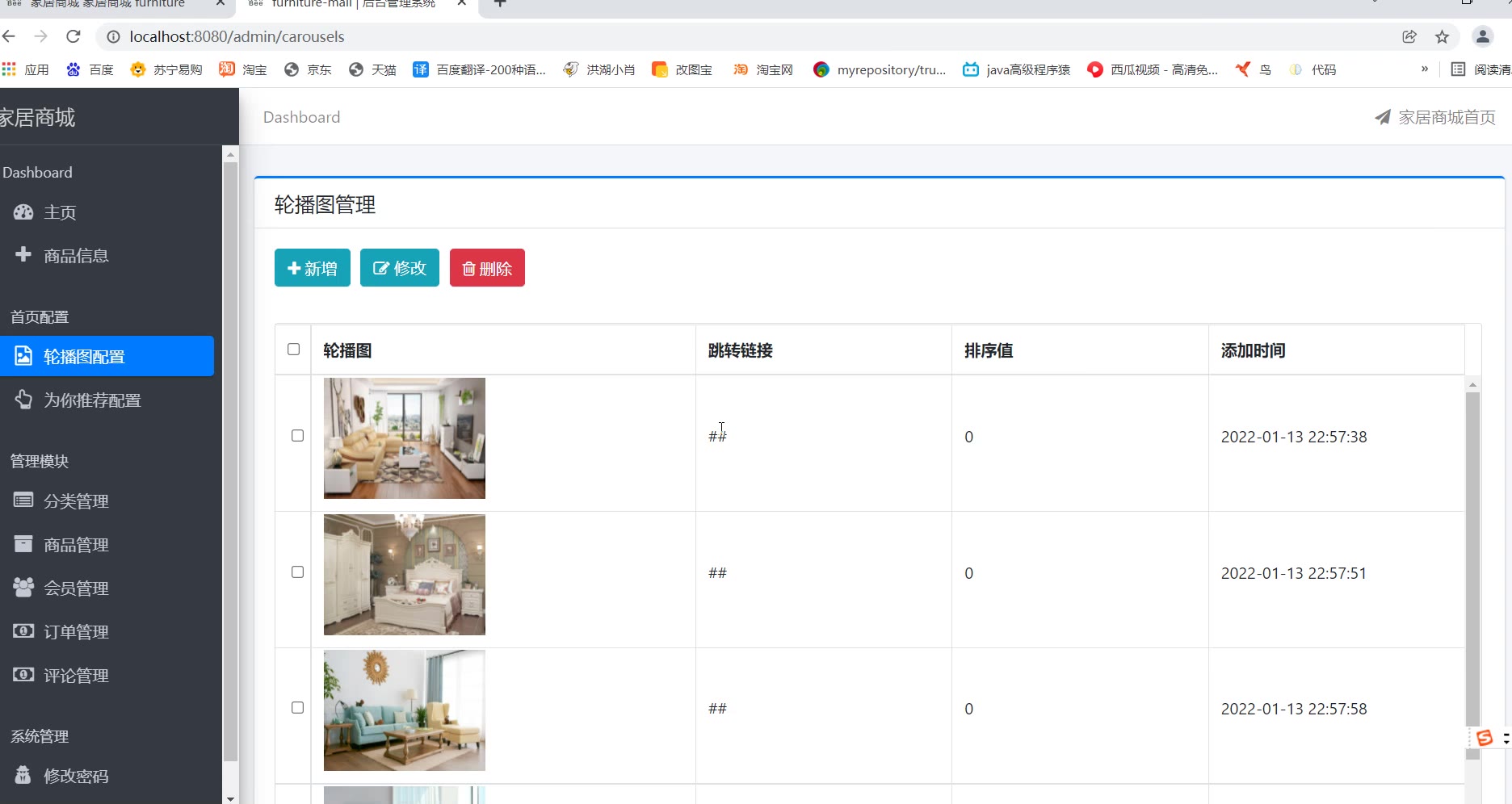This screenshot has height=804, width=1512.
Task: Check the first carousel row checkbox
Action: [297, 436]
